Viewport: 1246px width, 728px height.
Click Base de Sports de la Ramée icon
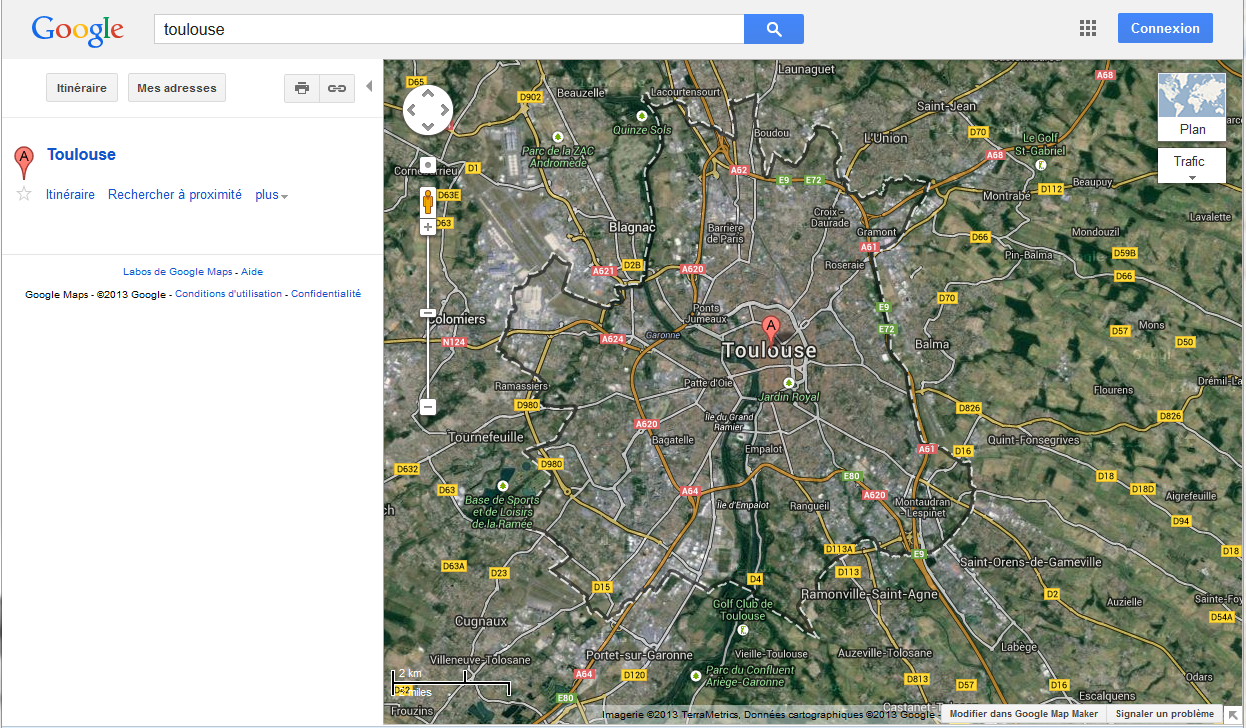502,486
